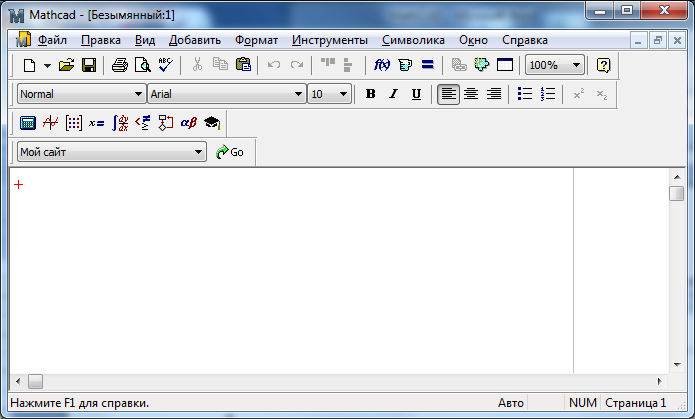This screenshot has width=695, height=419.
Task: Open the Символика menu
Action: tap(413, 40)
